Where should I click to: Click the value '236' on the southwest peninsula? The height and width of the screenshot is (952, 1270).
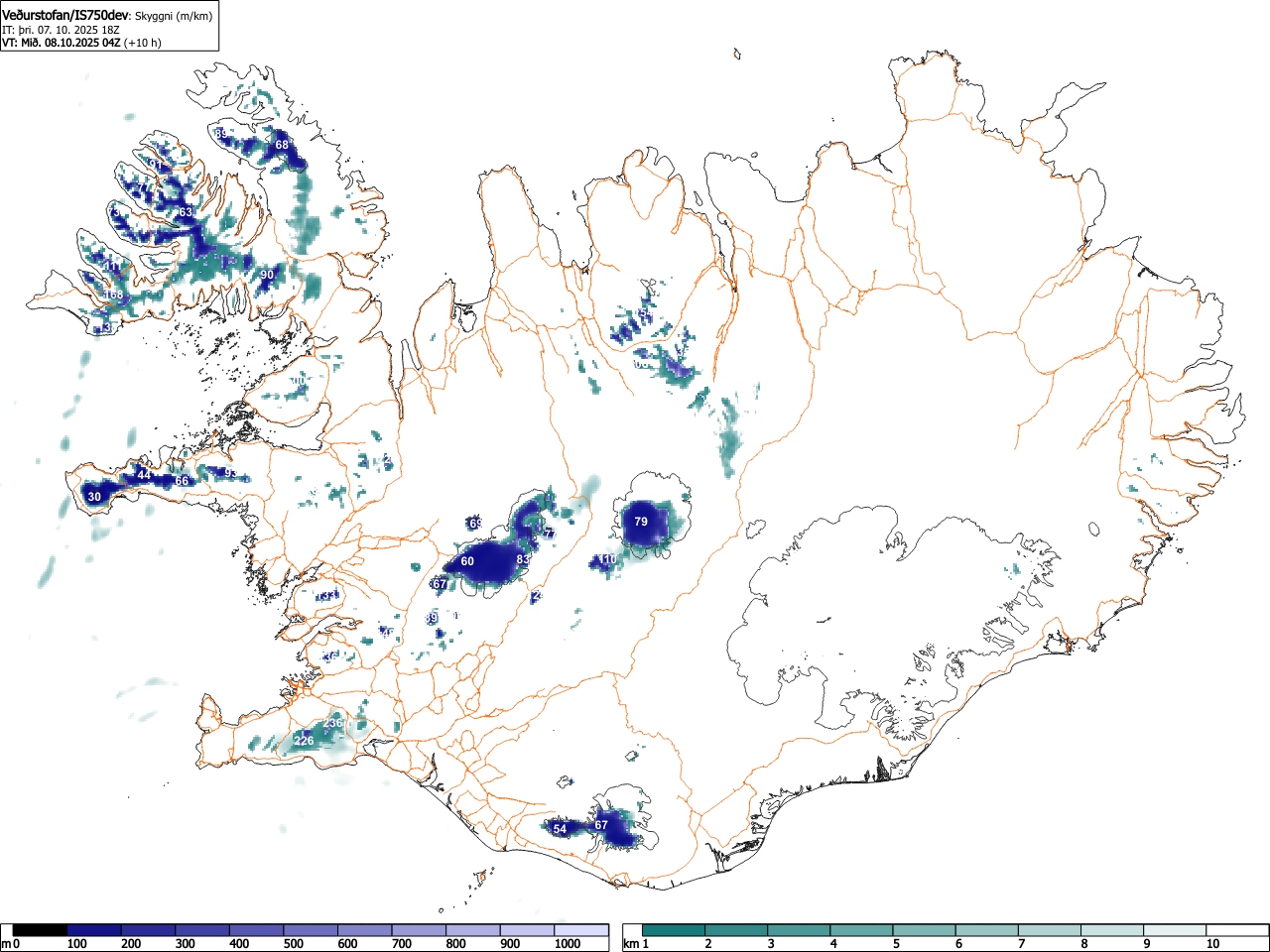click(x=332, y=723)
